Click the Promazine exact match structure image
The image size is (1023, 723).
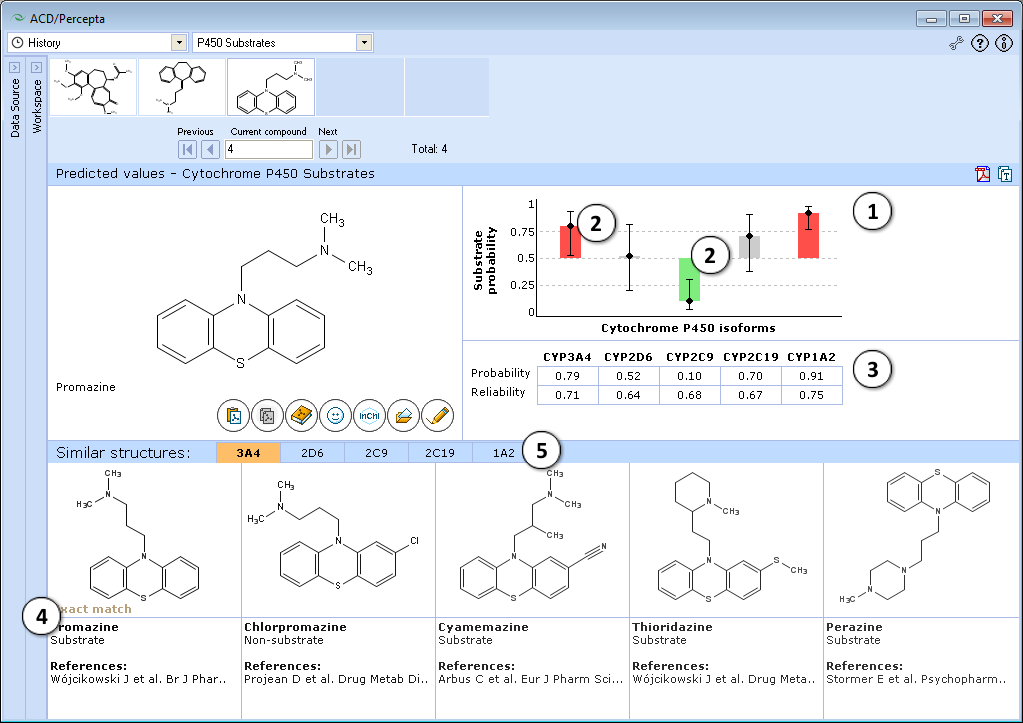(144, 540)
